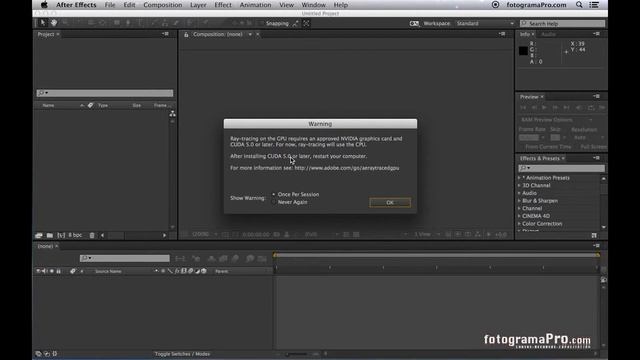Open the Composition menu
The height and width of the screenshot is (360, 640).
click(162, 5)
